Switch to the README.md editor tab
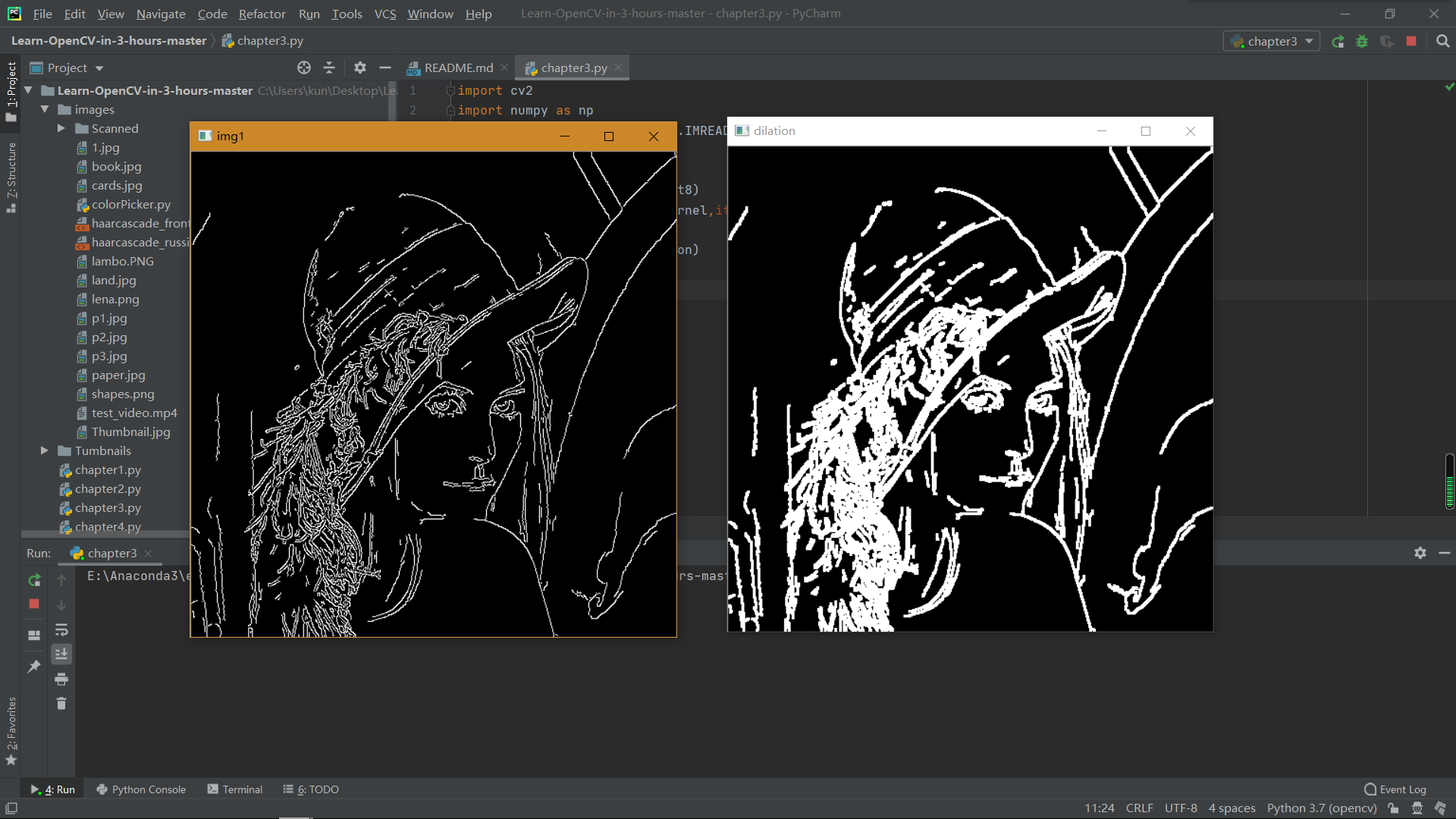The width and height of the screenshot is (1456, 819). pos(458,68)
